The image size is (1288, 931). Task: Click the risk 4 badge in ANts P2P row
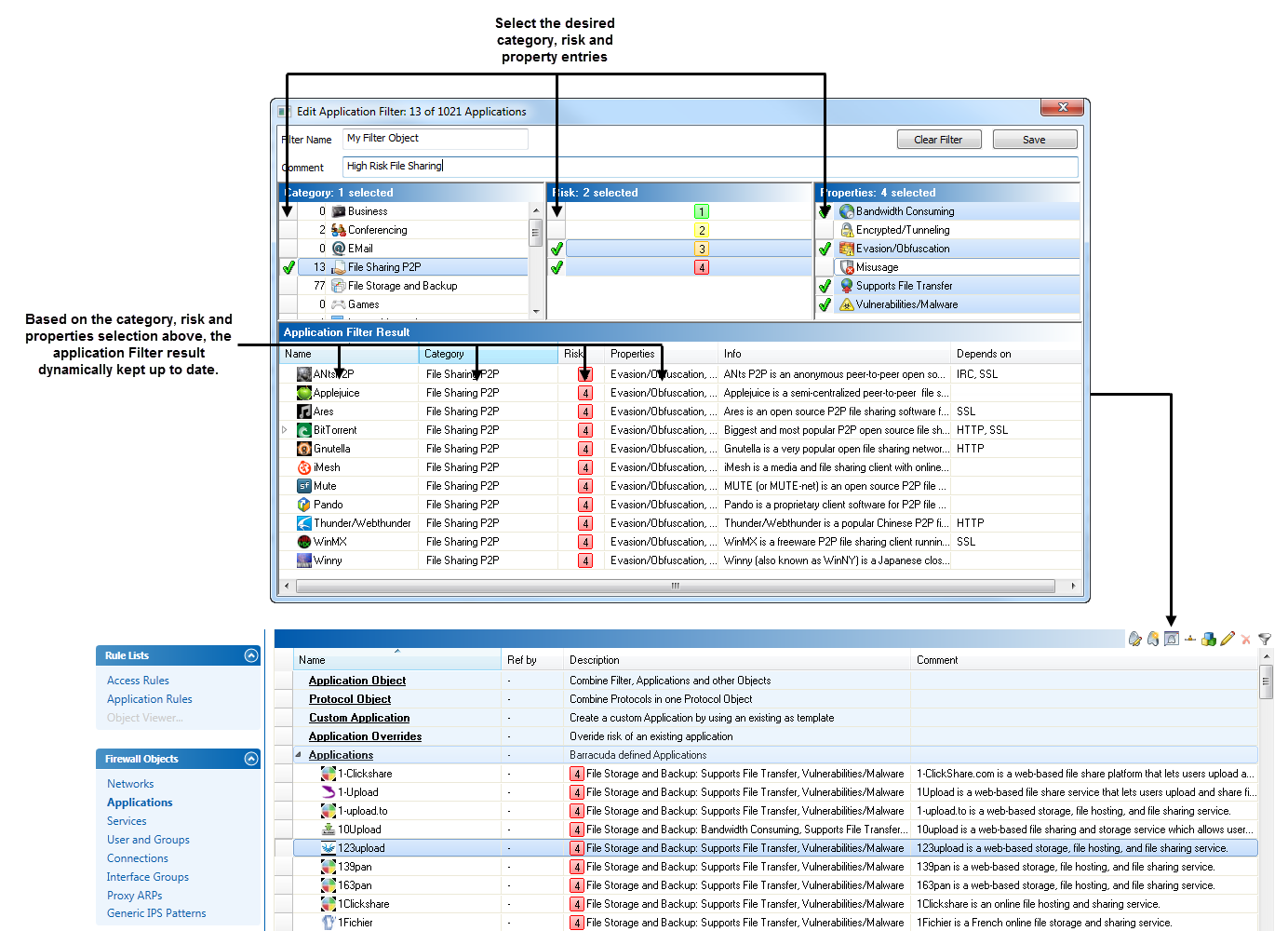pos(585,374)
